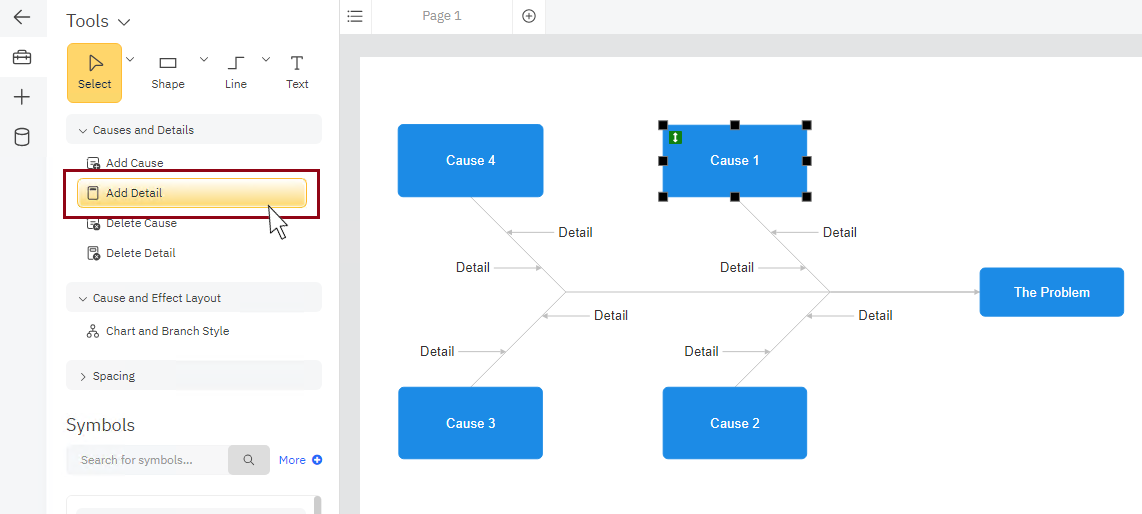The image size is (1142, 514).
Task: Click the Search for symbols field
Action: [x=147, y=460]
